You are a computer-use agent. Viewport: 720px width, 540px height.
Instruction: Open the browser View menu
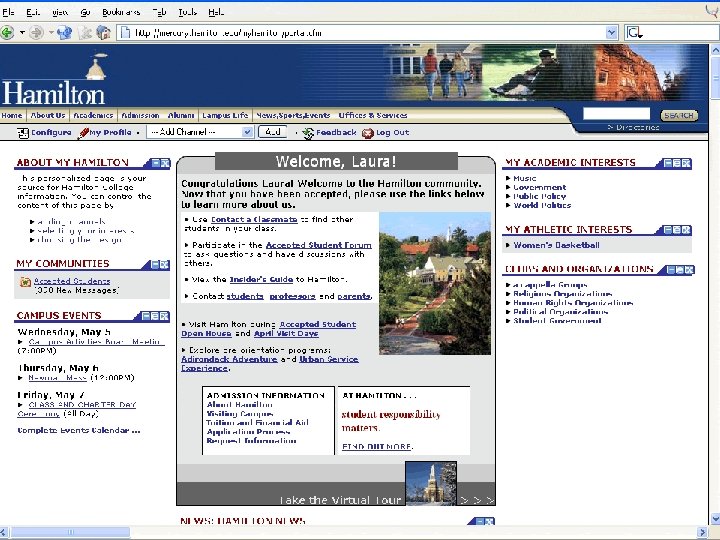[60, 12]
